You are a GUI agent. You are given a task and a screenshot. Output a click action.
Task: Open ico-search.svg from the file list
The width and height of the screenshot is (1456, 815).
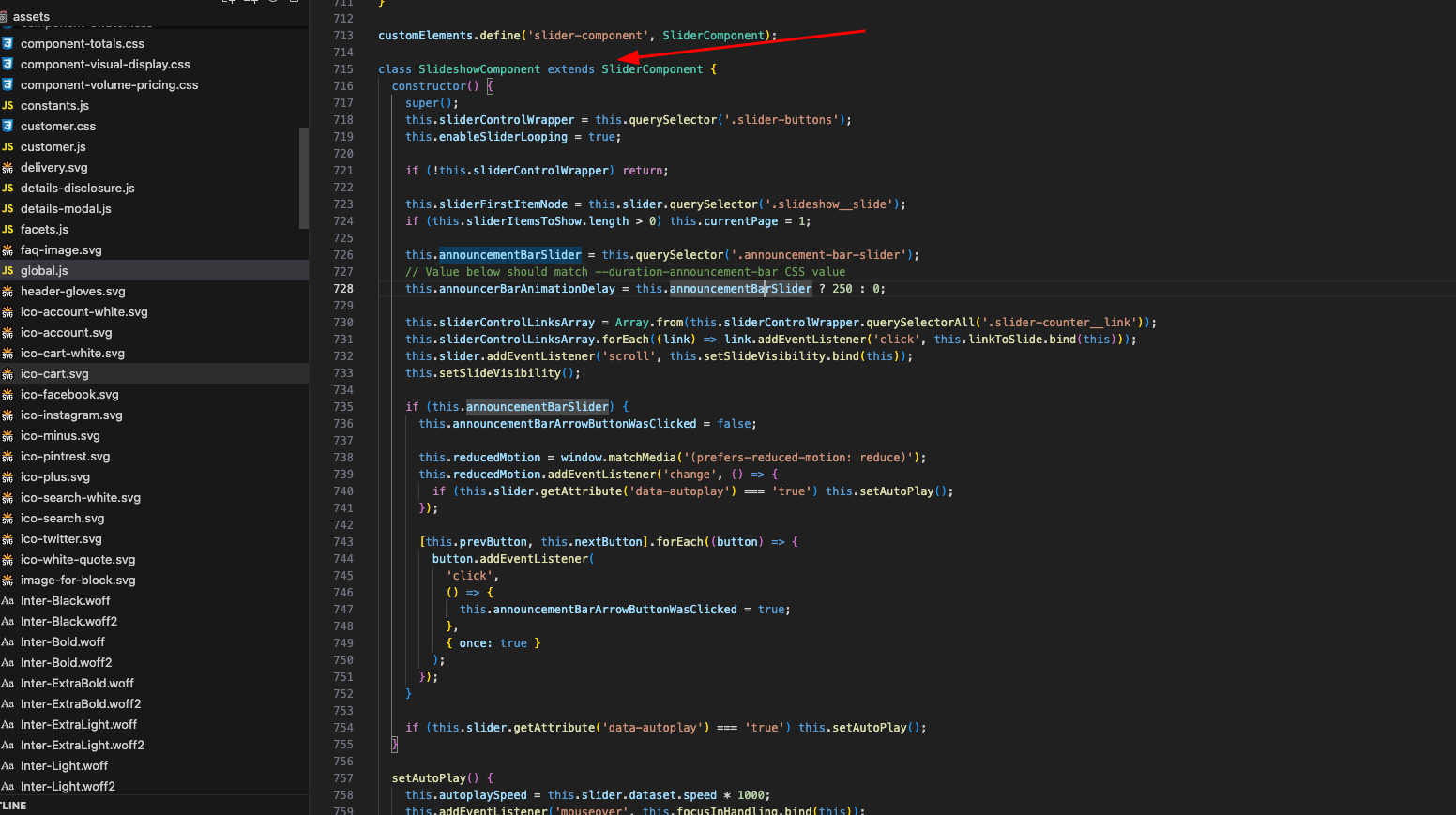63,519
